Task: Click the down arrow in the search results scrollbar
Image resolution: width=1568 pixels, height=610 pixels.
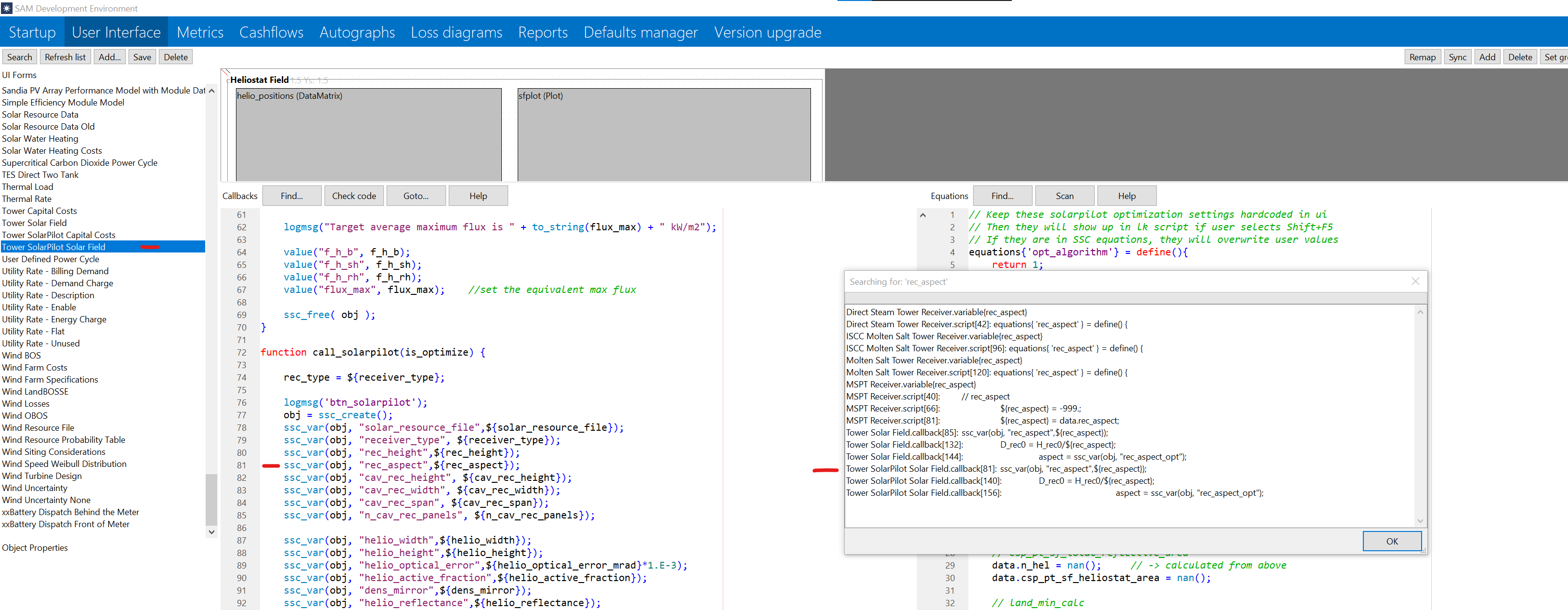Action: (1420, 520)
